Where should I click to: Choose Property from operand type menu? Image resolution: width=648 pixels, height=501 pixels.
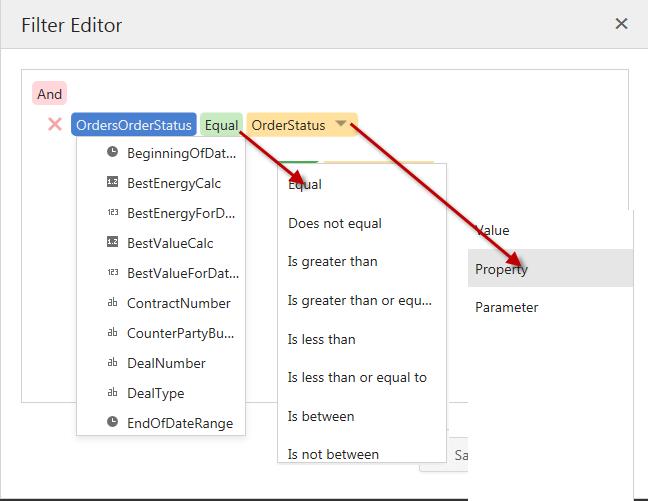(501, 269)
